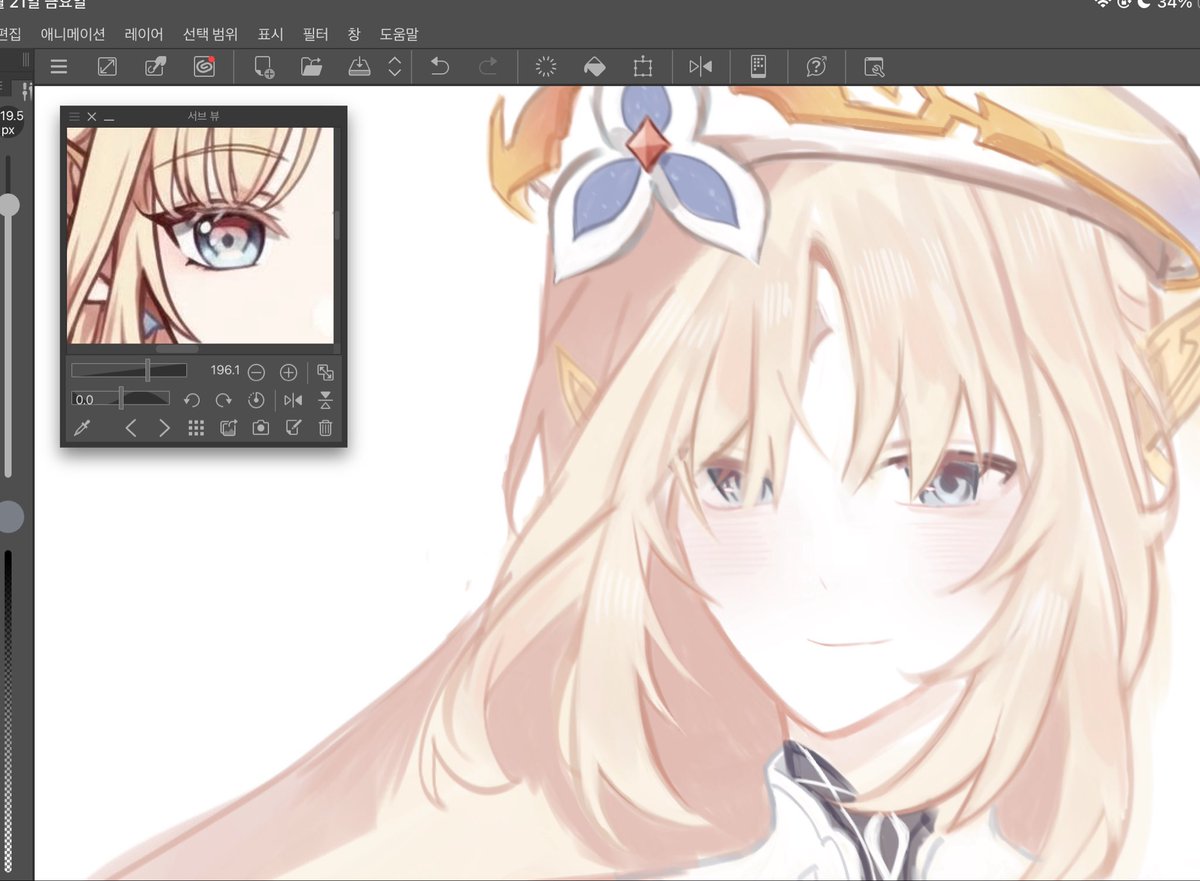Show next image in Sub View
Viewport: 1200px width, 881px height.
(x=164, y=428)
